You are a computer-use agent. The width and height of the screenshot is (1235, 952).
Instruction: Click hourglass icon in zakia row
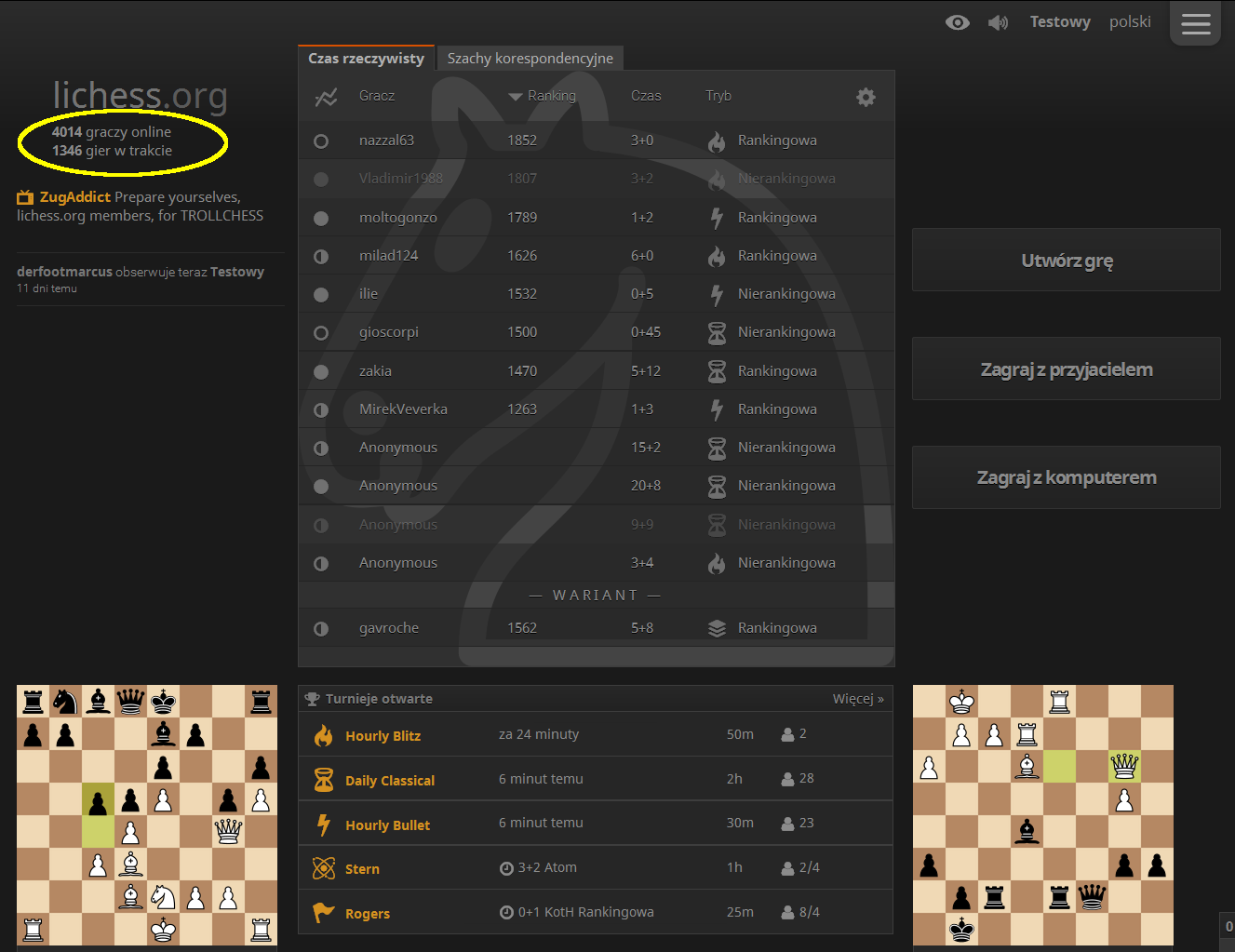click(x=717, y=371)
